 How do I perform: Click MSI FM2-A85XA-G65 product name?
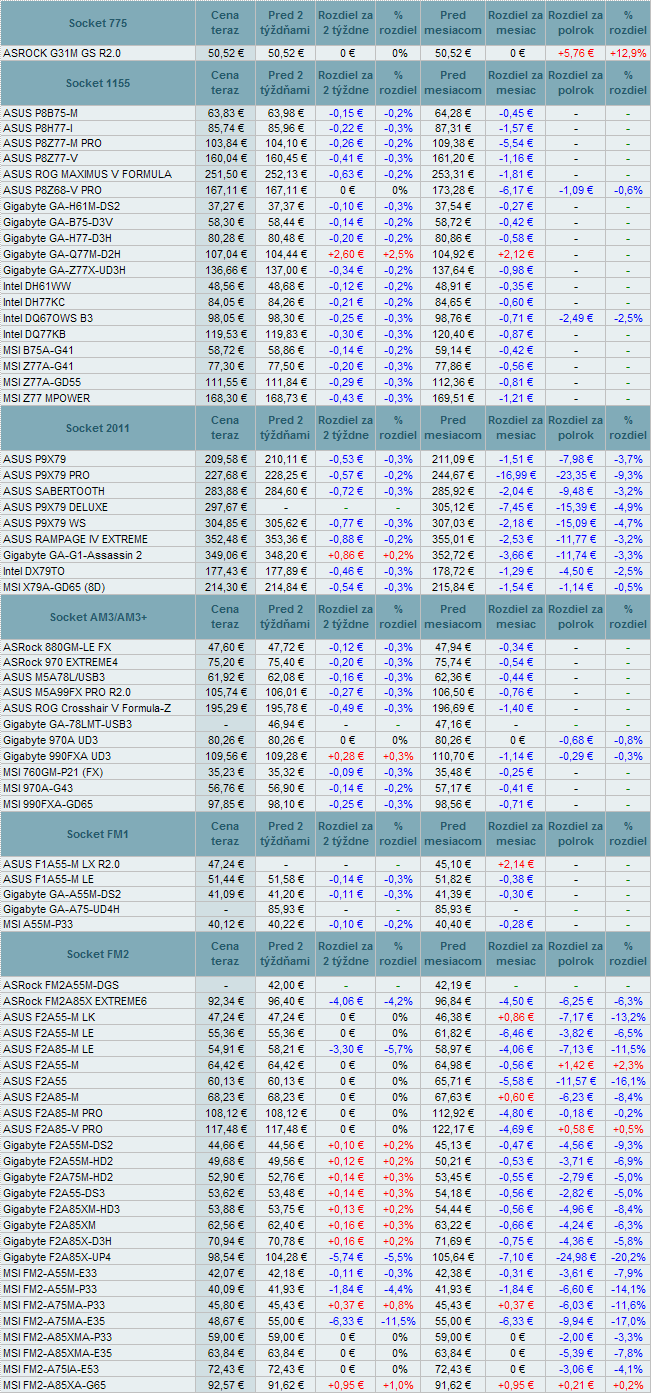click(56, 1384)
